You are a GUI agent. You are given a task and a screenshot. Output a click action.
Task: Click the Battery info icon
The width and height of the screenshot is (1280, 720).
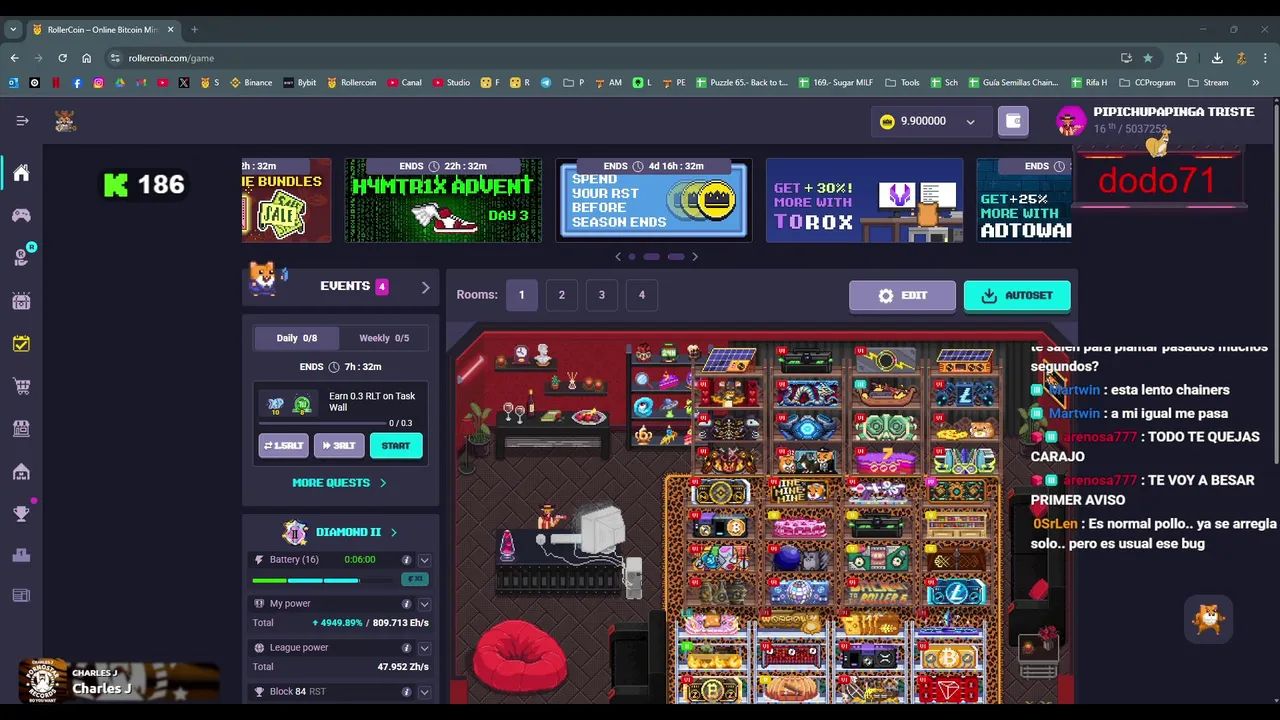click(x=406, y=560)
